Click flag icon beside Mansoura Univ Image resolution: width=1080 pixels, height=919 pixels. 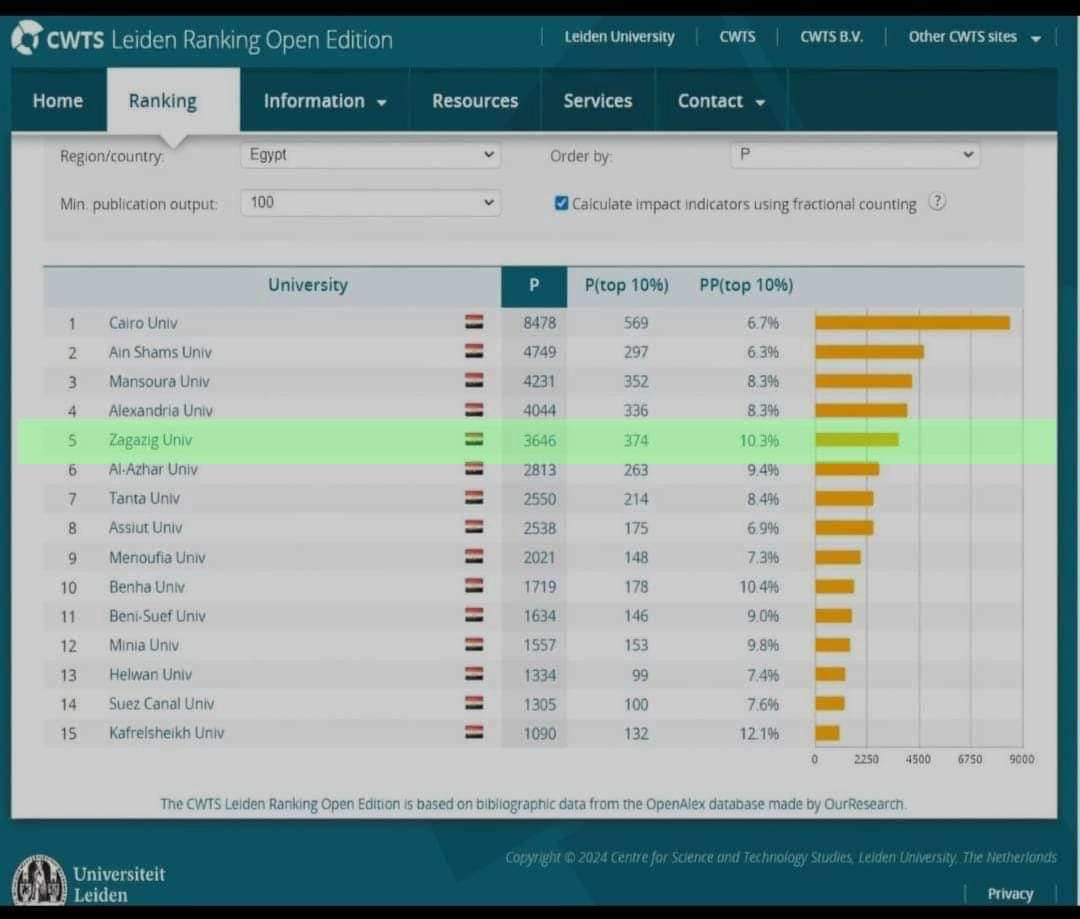pyautogui.click(x=474, y=380)
